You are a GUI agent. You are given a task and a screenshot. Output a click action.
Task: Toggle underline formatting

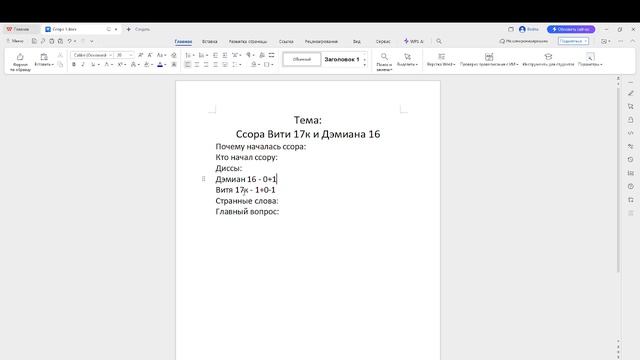click(93, 64)
